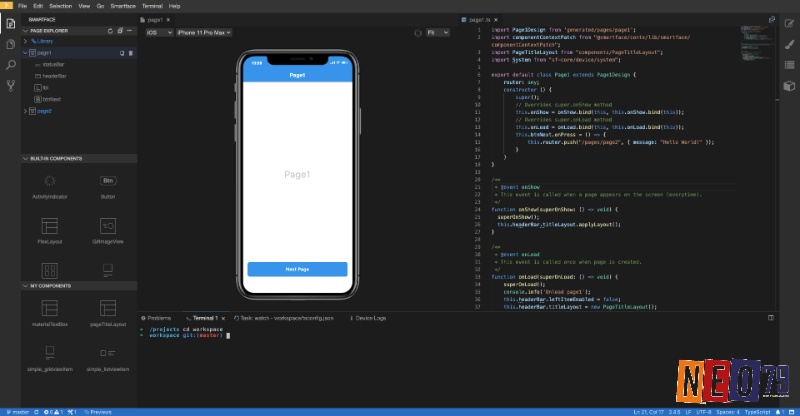The width and height of the screenshot is (800, 416).
Task: Select the pageTitleLayout component
Action: 108,313
